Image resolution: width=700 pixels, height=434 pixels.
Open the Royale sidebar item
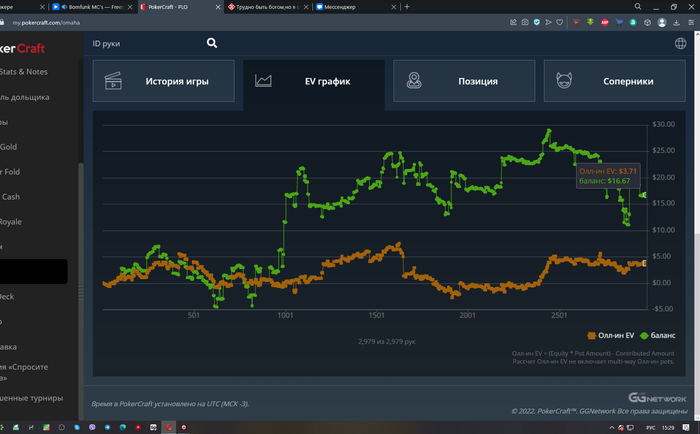[x=11, y=221]
